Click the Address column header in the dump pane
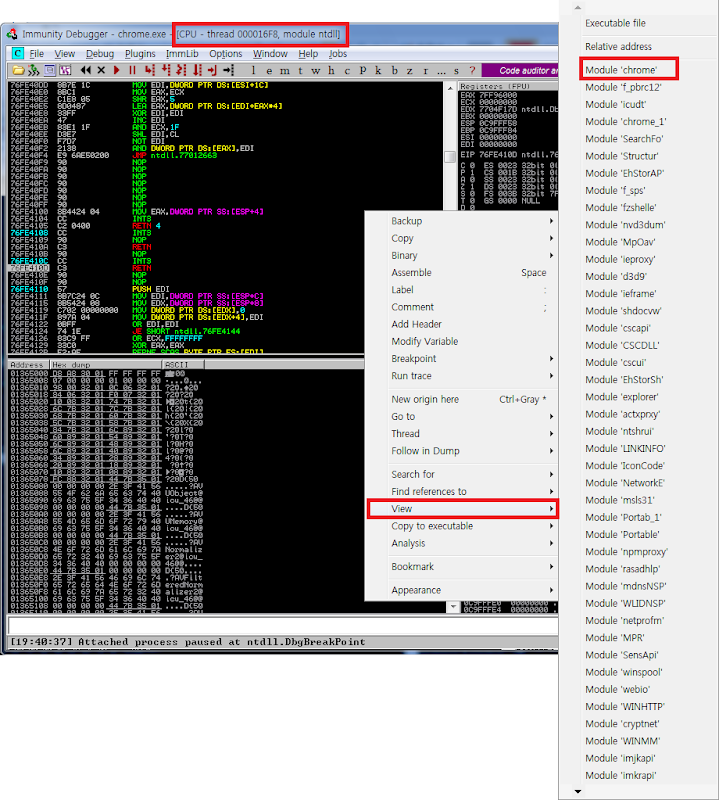Viewport: 719px width, 800px height. 29,365
